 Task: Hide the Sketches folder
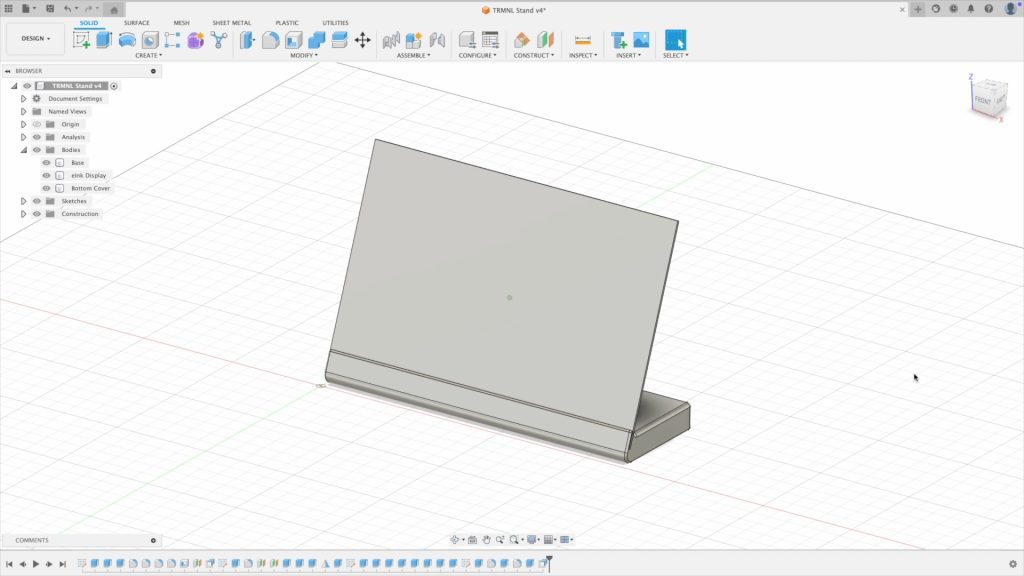36,201
